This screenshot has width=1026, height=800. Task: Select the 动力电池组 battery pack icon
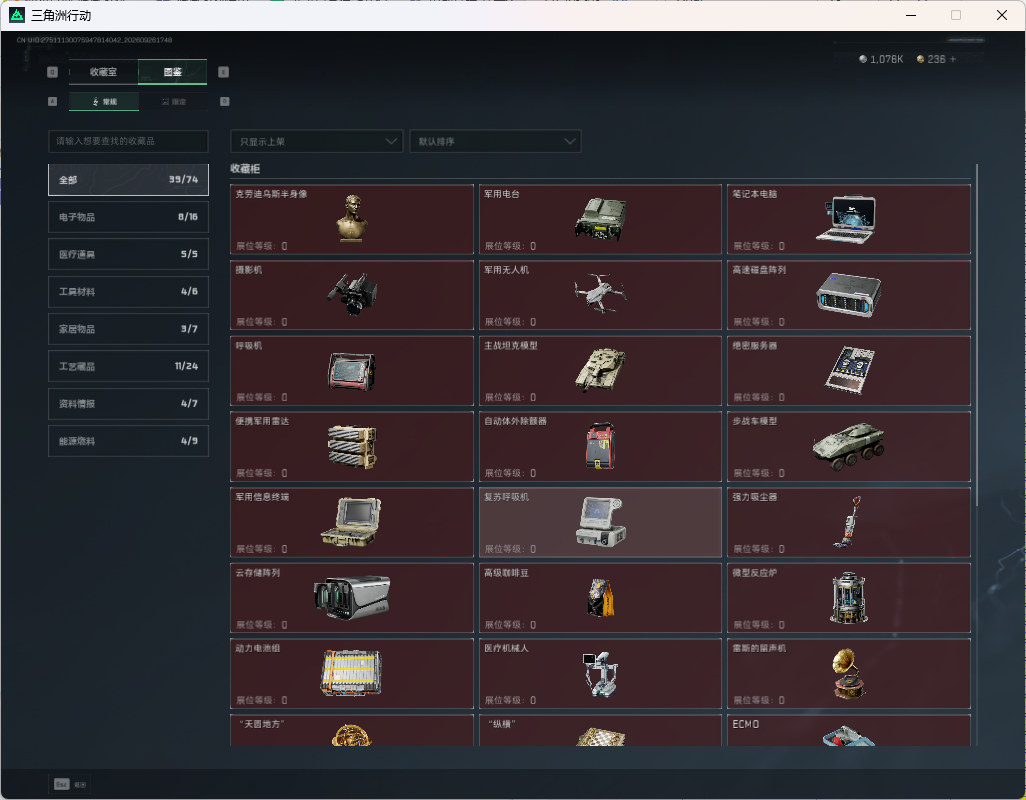pyautogui.click(x=351, y=673)
